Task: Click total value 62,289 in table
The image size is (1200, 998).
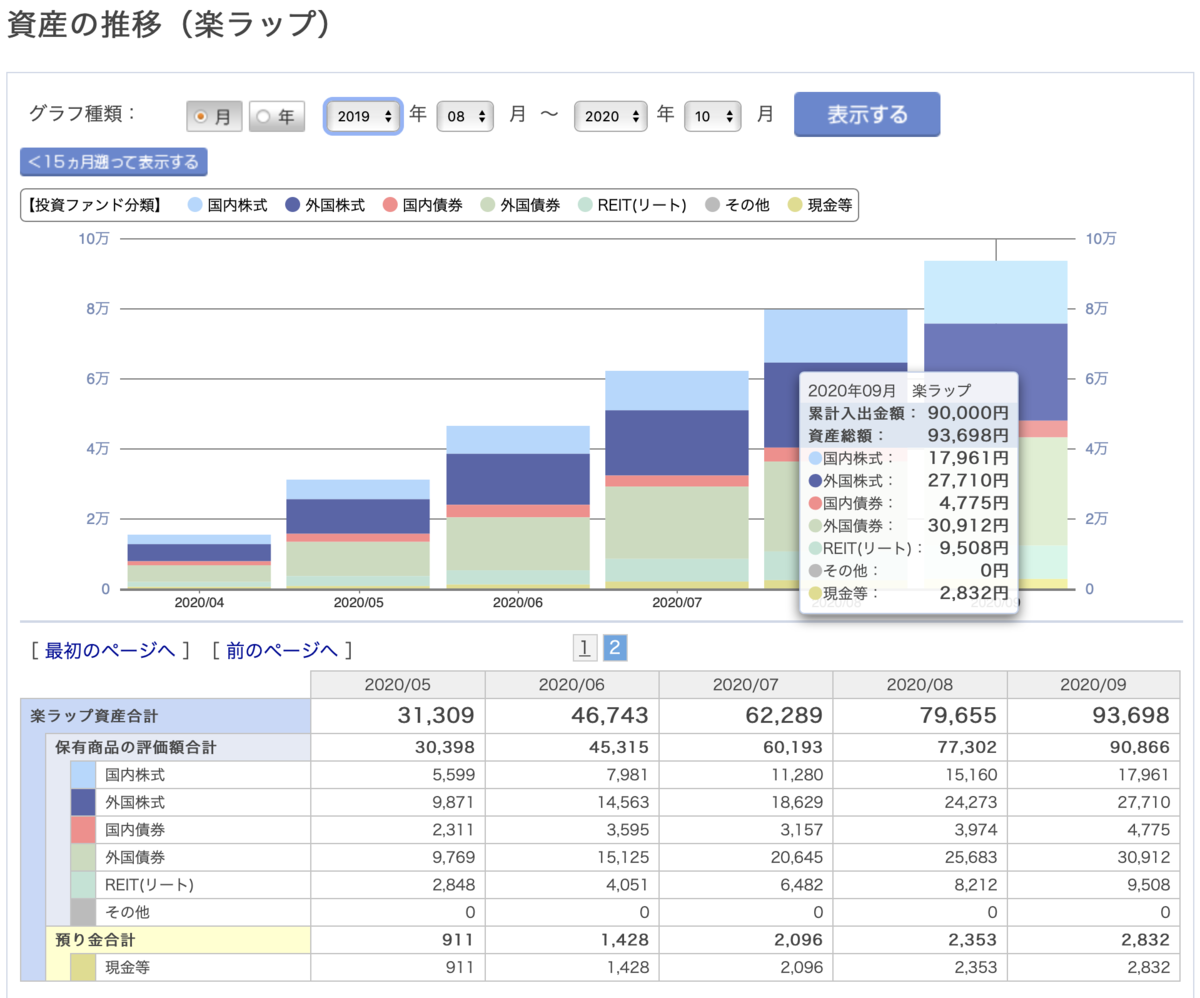Action: click(x=784, y=716)
